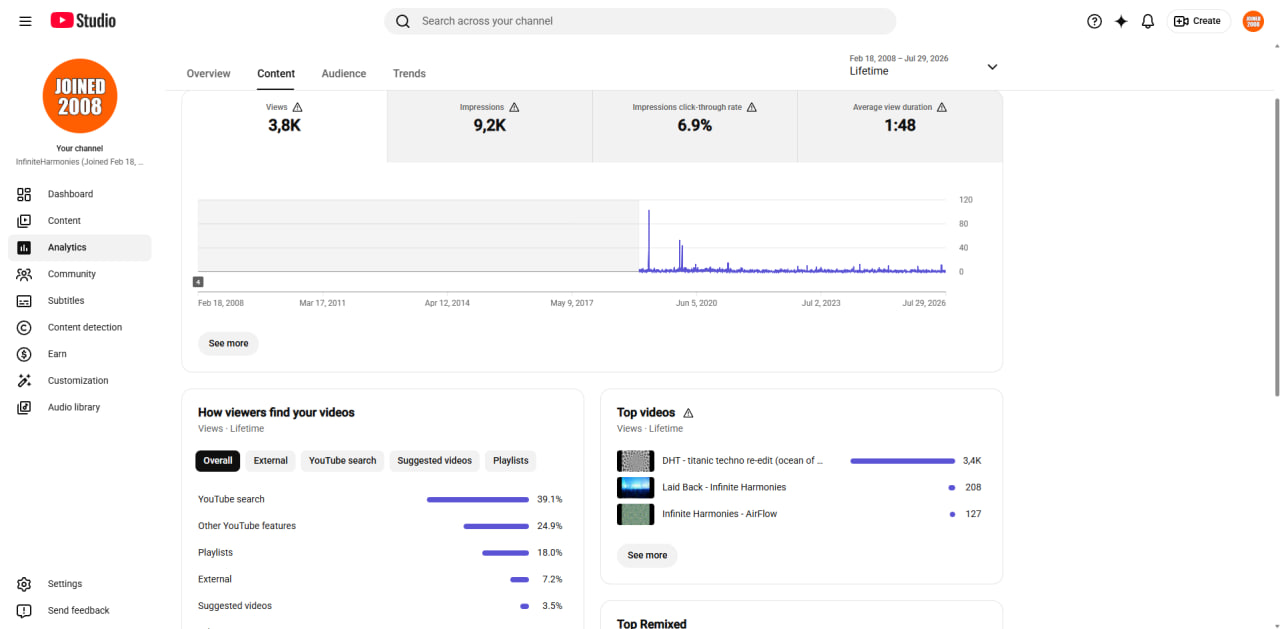Click the Customization magic wand icon
This screenshot has width=1280, height=629.
pyautogui.click(x=24, y=381)
